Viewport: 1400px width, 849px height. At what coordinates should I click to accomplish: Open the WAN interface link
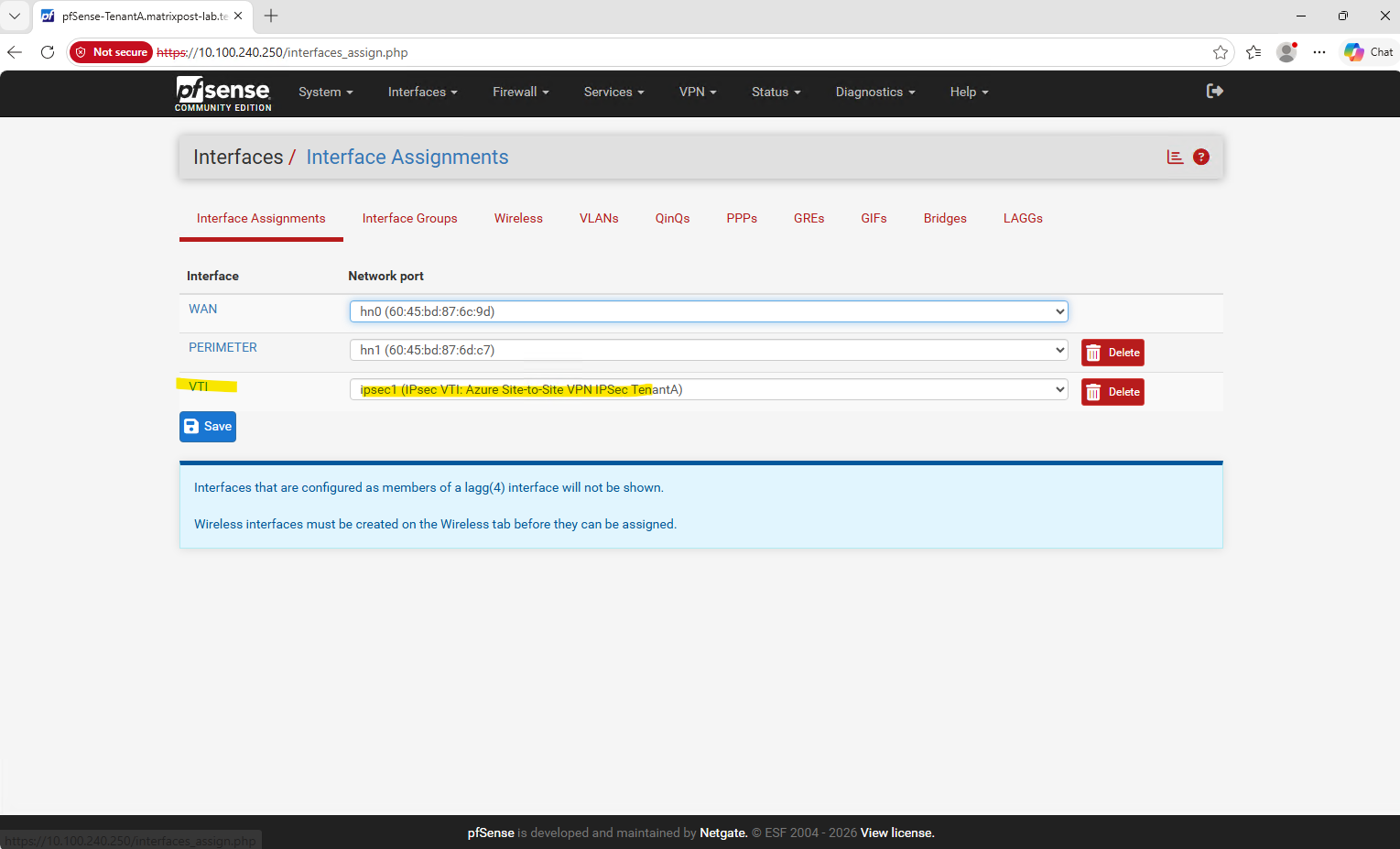coord(203,309)
